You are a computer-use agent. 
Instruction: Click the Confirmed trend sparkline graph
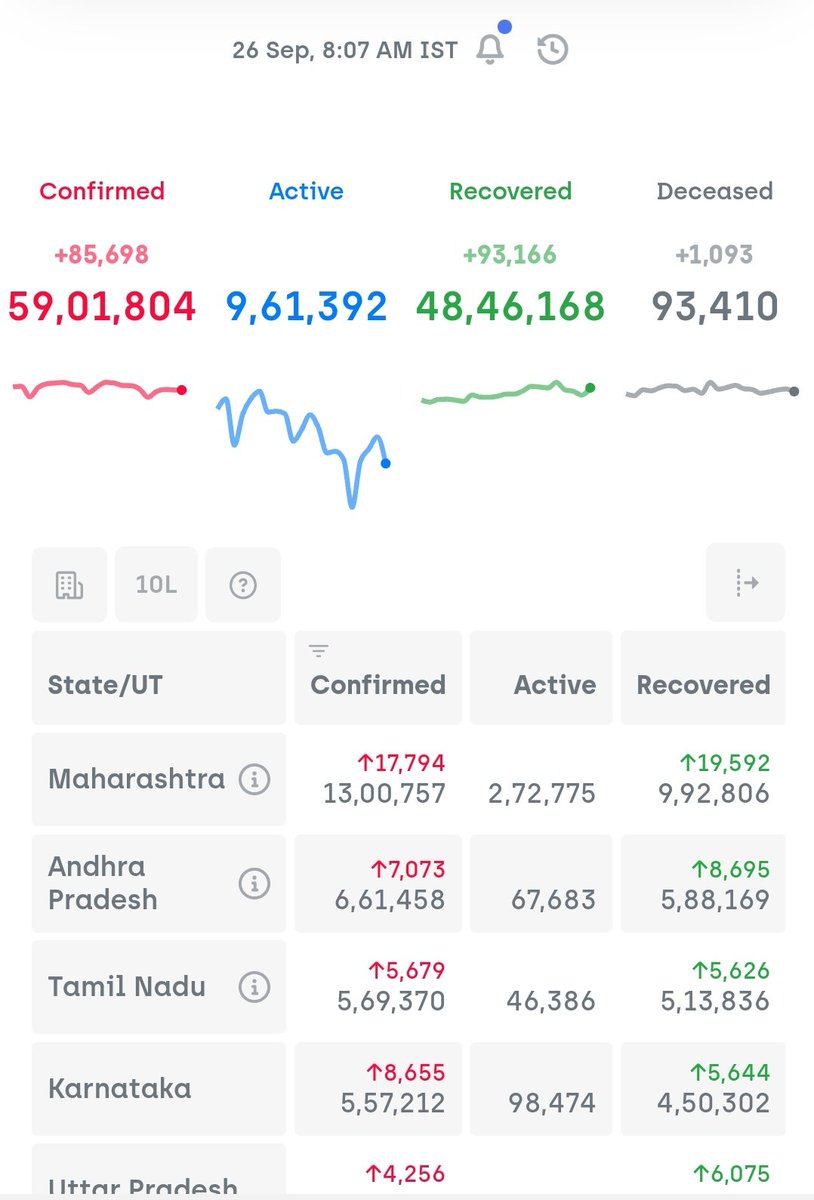click(97, 388)
